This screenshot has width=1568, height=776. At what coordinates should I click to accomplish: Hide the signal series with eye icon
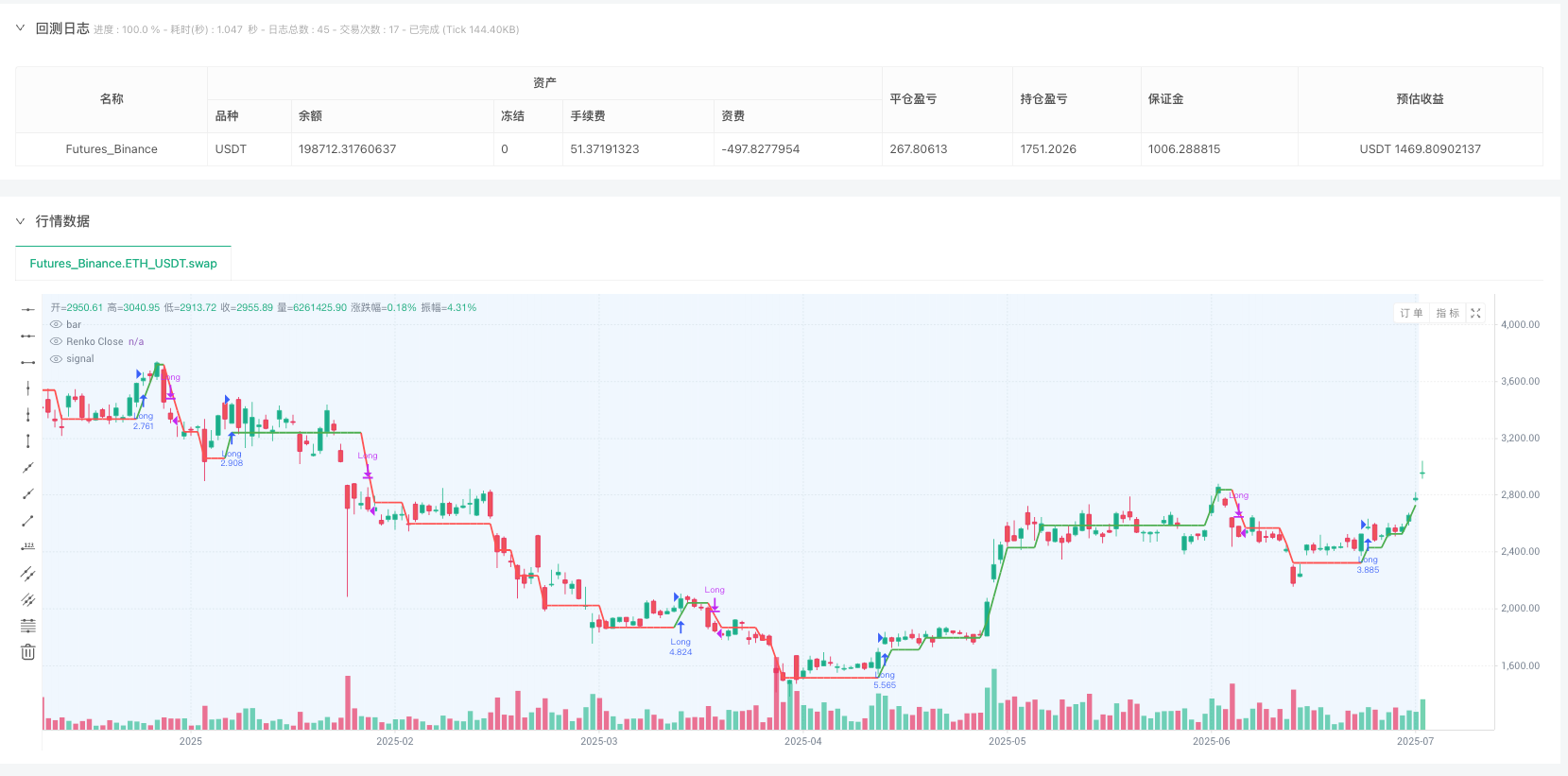pyautogui.click(x=56, y=358)
